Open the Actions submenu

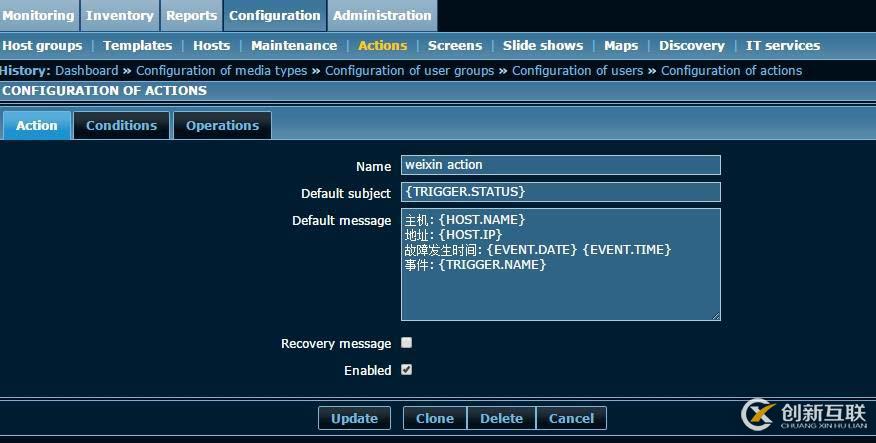click(x=383, y=46)
